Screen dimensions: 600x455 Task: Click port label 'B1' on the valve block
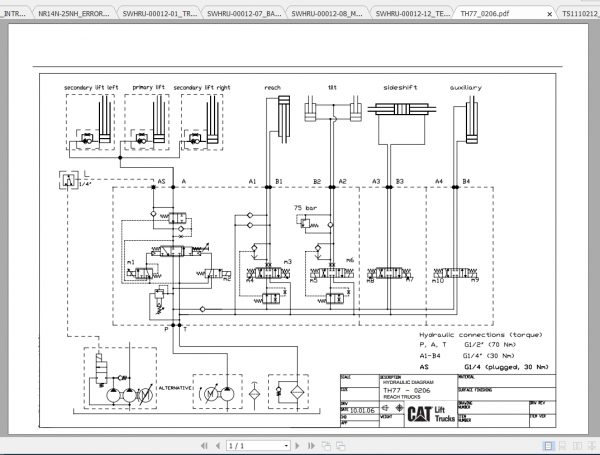pyautogui.click(x=279, y=181)
